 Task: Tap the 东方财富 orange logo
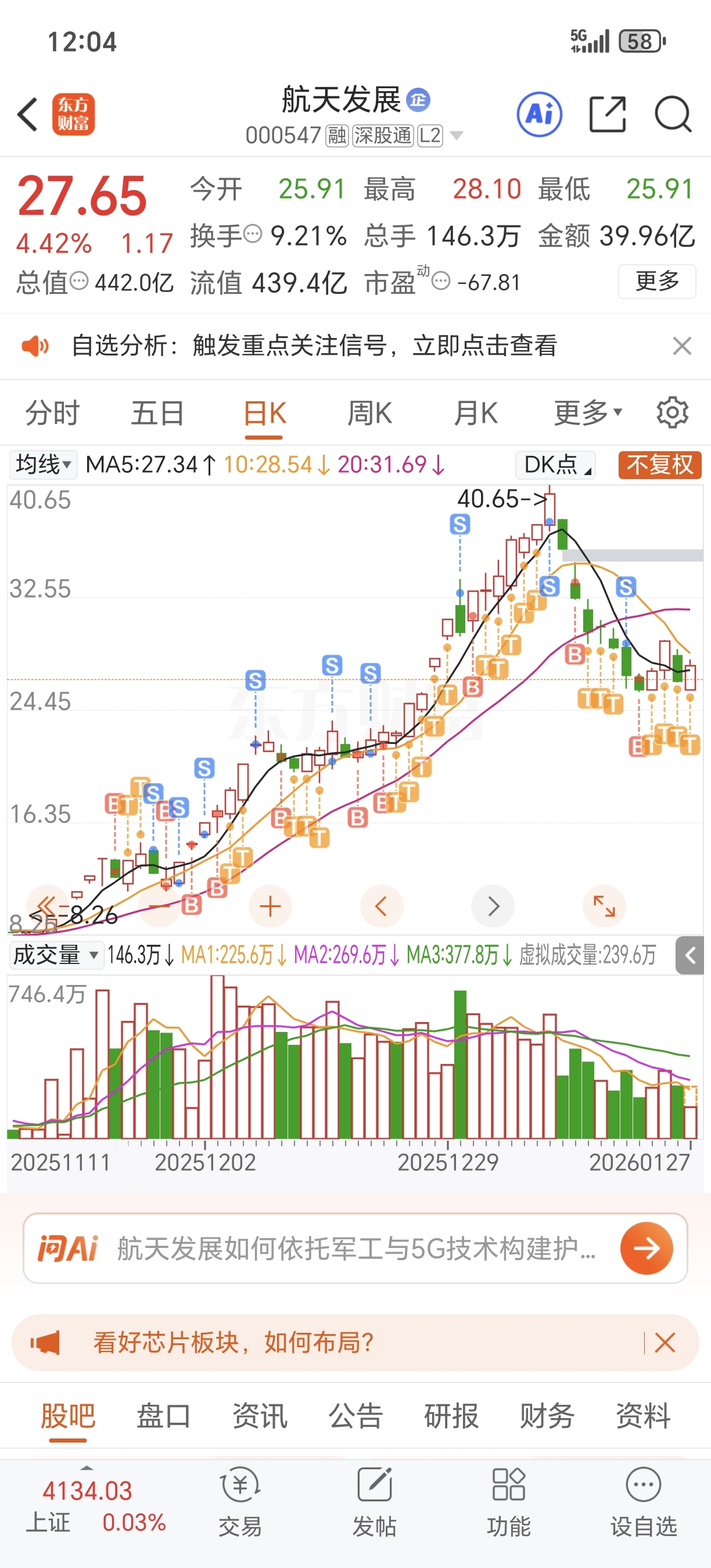tap(74, 114)
